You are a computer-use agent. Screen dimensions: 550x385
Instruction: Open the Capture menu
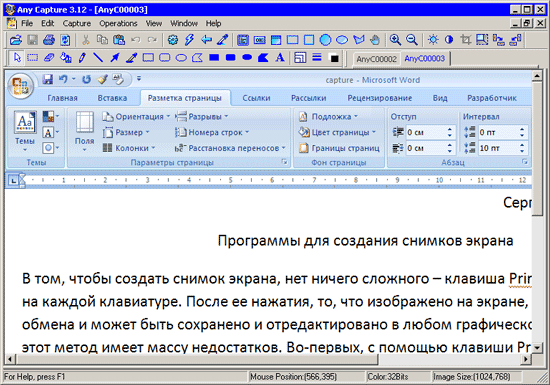pyautogui.click(x=77, y=23)
